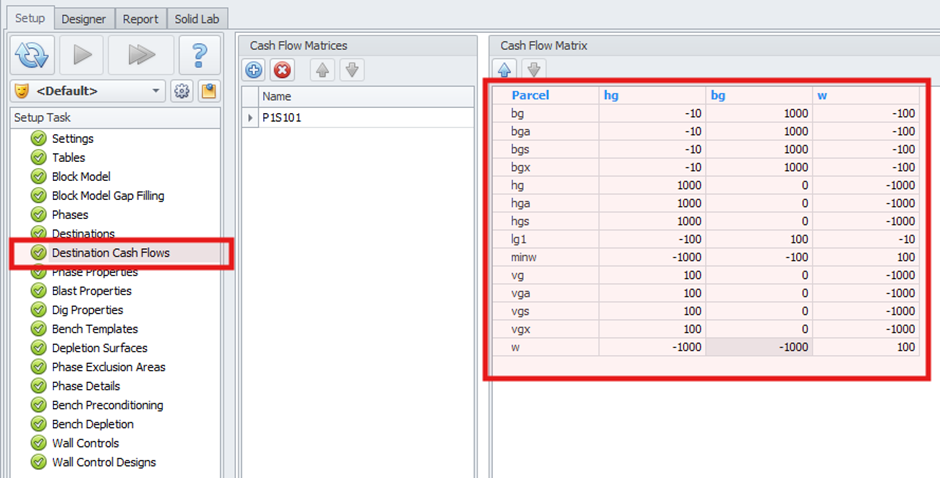940x478 pixels.
Task: Delete cash flow matrix with red X icon
Action: coord(282,70)
